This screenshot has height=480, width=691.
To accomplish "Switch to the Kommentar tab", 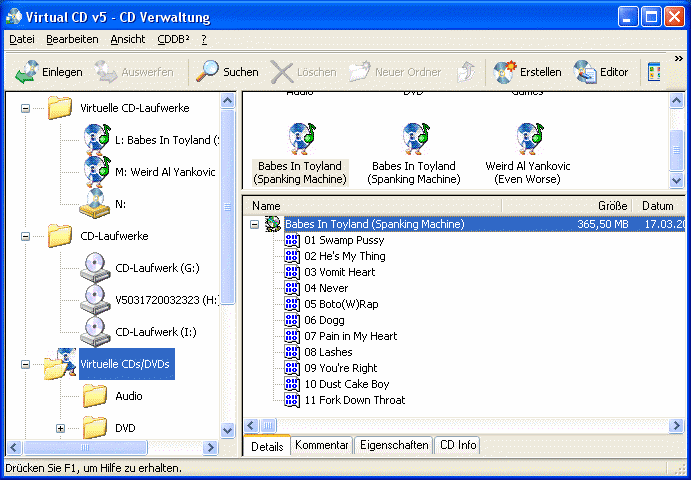I will [x=322, y=445].
